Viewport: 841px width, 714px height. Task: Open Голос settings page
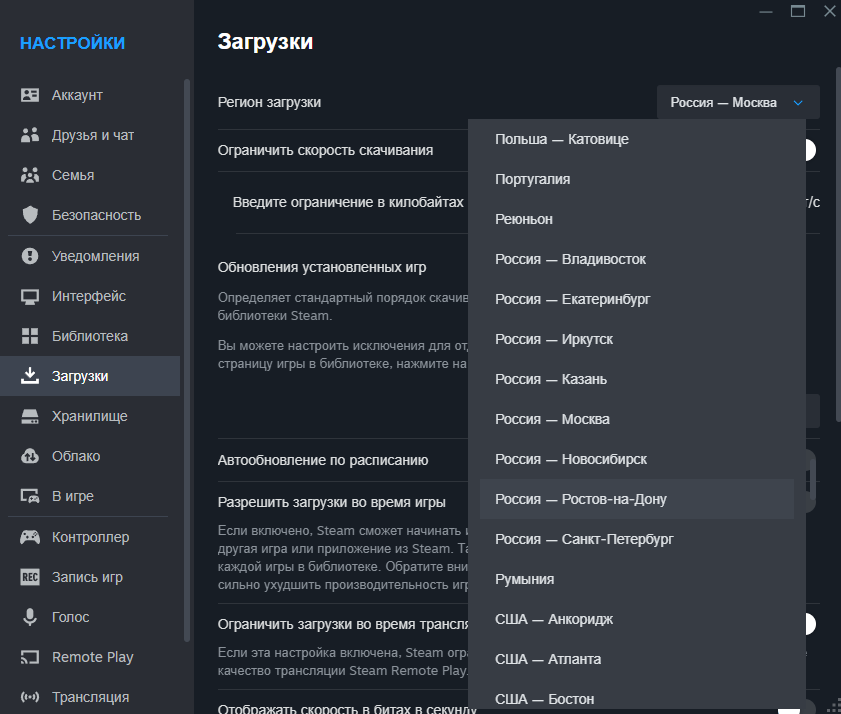tap(90, 617)
